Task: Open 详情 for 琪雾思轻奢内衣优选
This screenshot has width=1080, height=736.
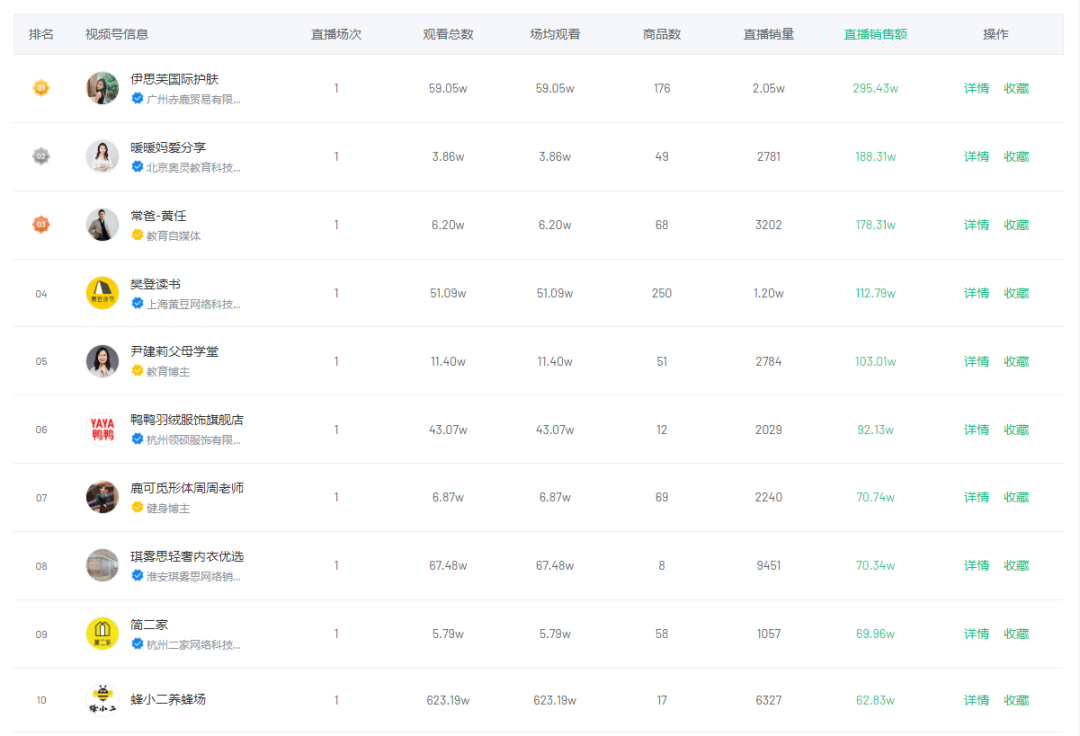Action: pyautogui.click(x=976, y=565)
